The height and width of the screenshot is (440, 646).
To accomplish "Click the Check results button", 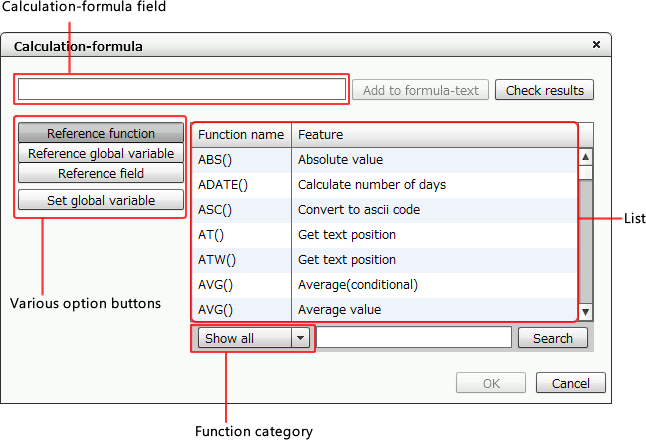I will point(544,90).
